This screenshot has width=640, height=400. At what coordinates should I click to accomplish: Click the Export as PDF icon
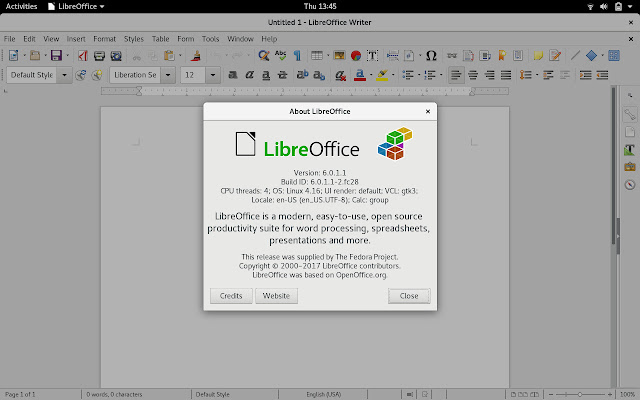click(83, 55)
